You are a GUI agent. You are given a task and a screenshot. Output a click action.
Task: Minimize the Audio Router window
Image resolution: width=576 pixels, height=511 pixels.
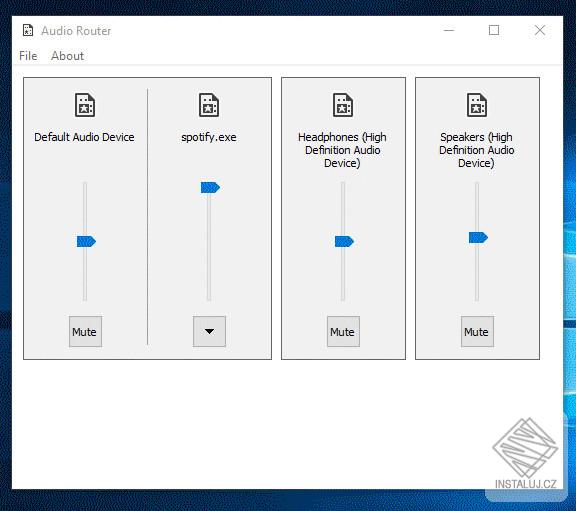449,30
